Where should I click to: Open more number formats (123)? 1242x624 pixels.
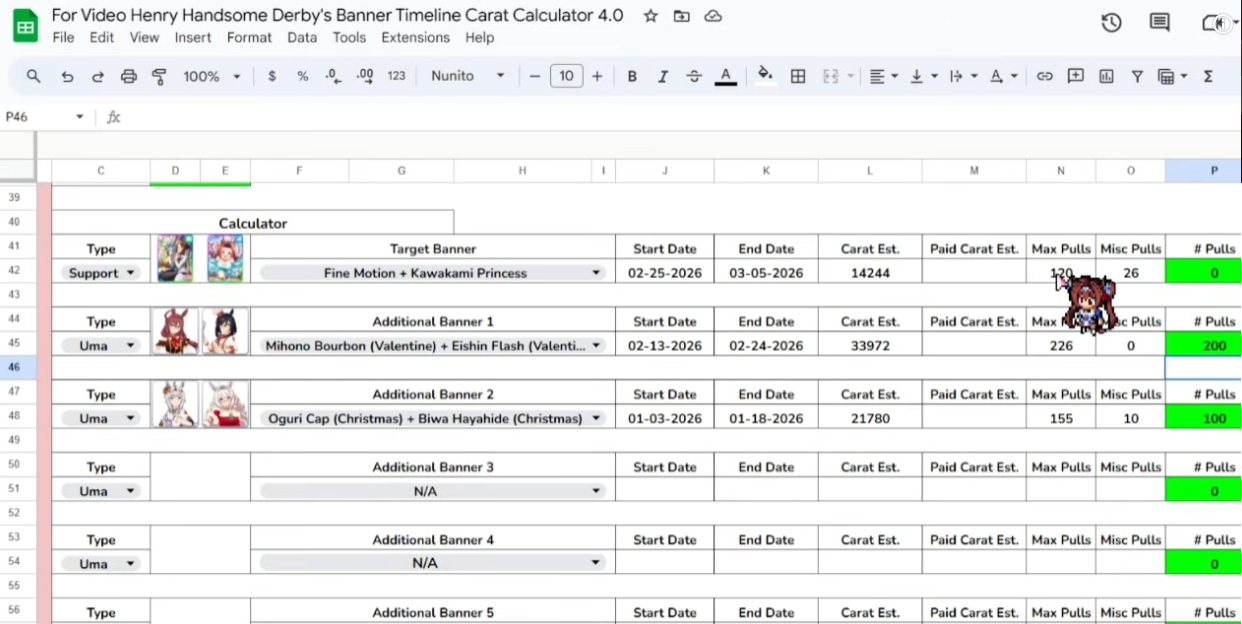click(397, 76)
